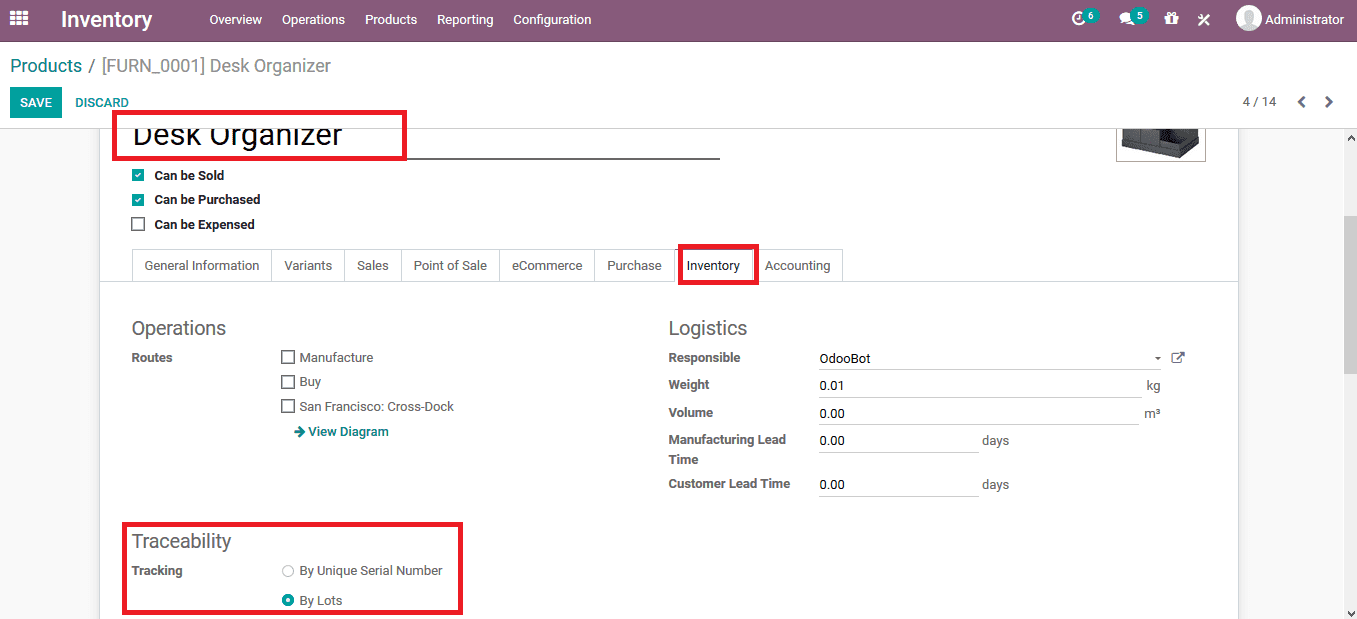Click the product image thumbnail

(1161, 144)
